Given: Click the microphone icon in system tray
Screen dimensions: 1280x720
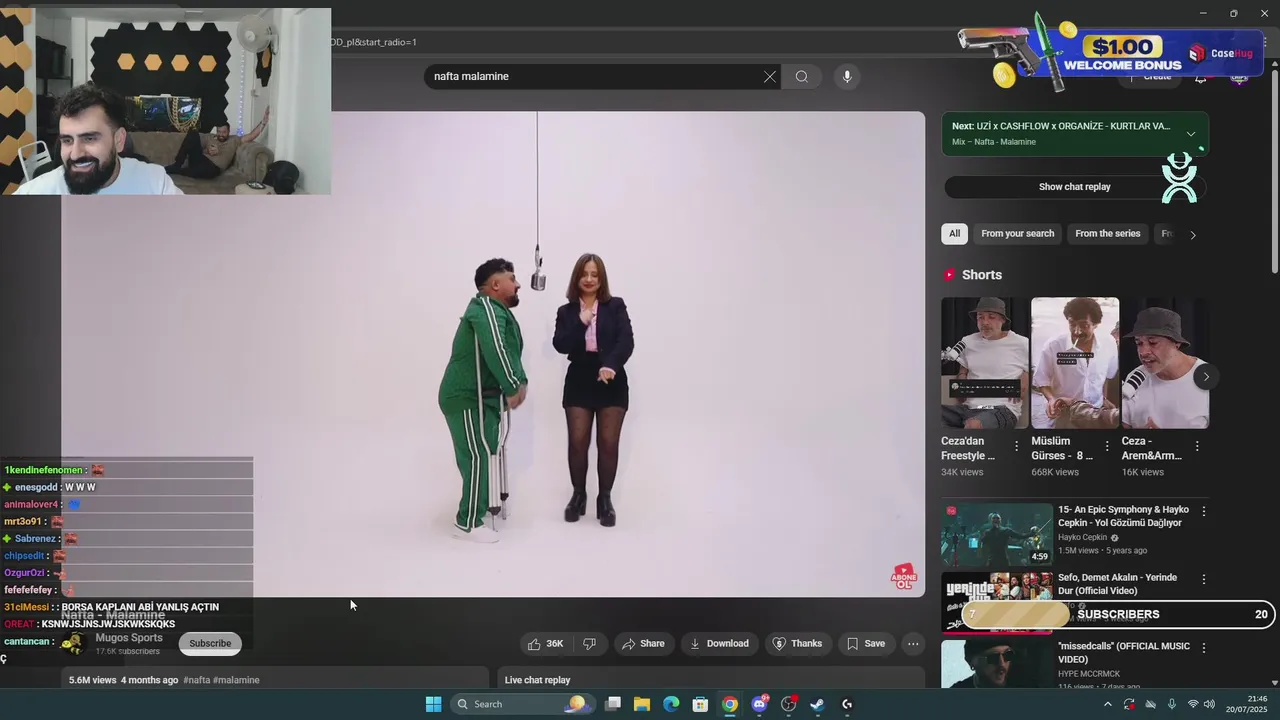Looking at the screenshot, I should pos(1171,704).
